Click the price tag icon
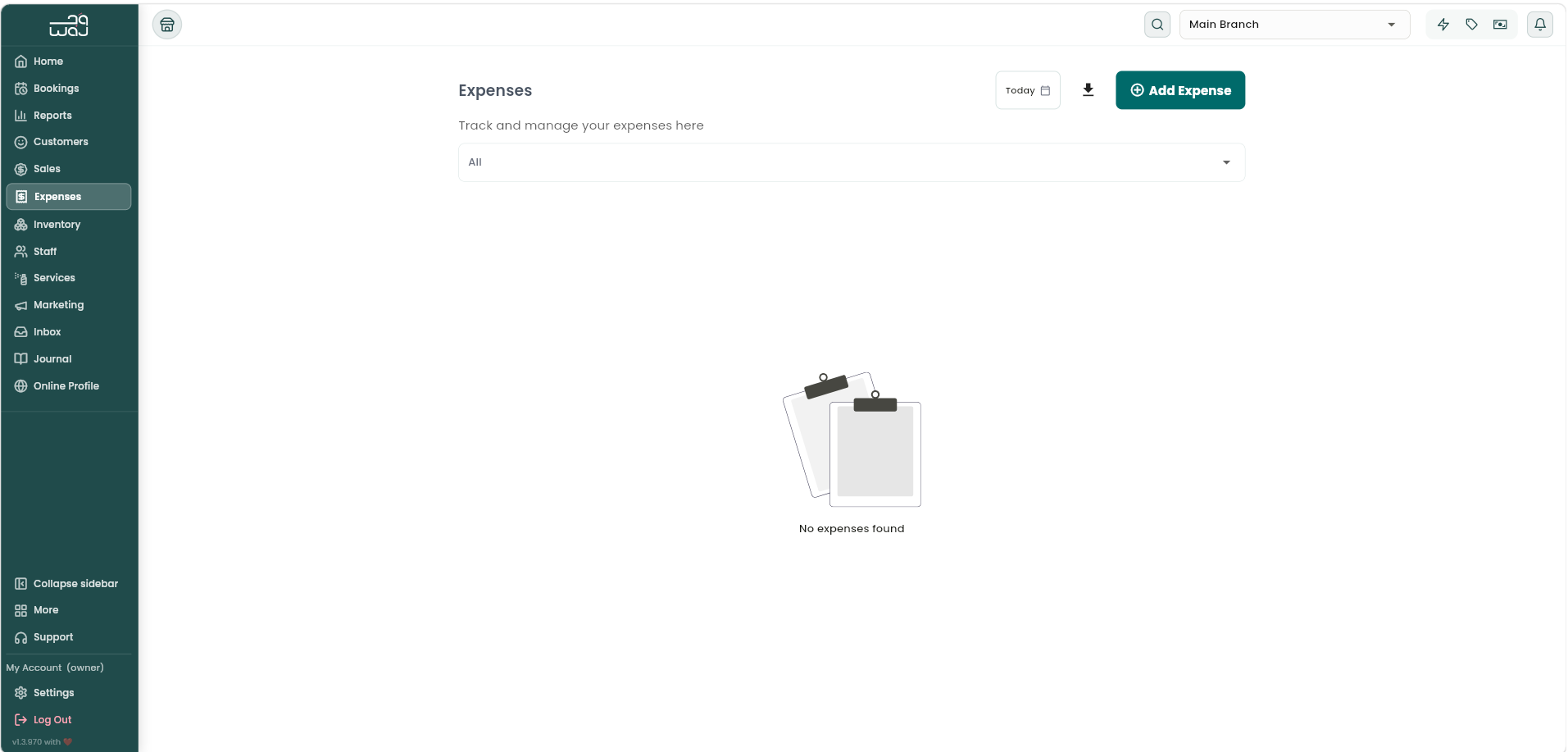The image size is (1568, 752). point(1472,25)
